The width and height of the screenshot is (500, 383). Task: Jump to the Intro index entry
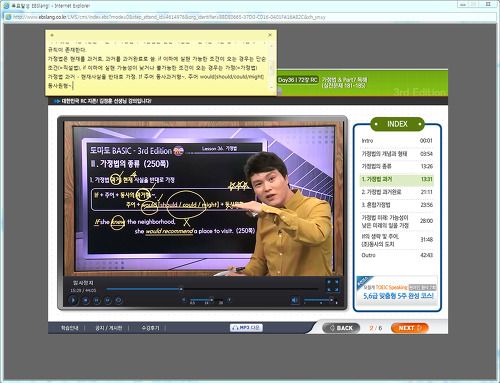pyautogui.click(x=397, y=141)
